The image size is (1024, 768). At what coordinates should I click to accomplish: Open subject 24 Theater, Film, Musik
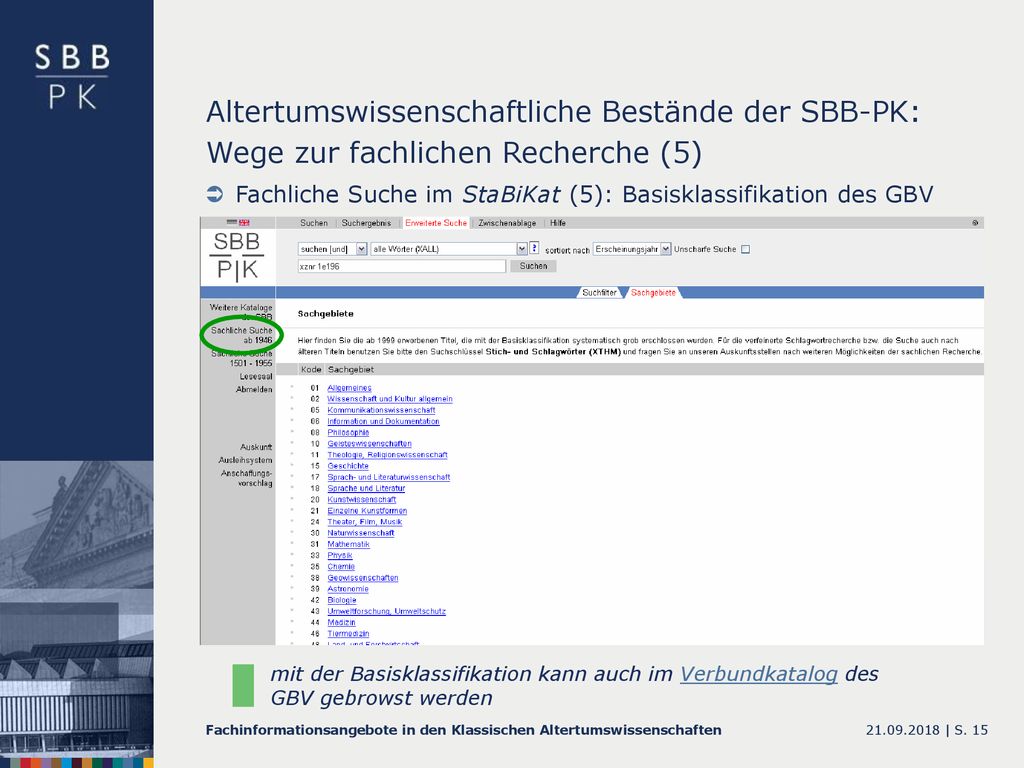click(x=364, y=522)
